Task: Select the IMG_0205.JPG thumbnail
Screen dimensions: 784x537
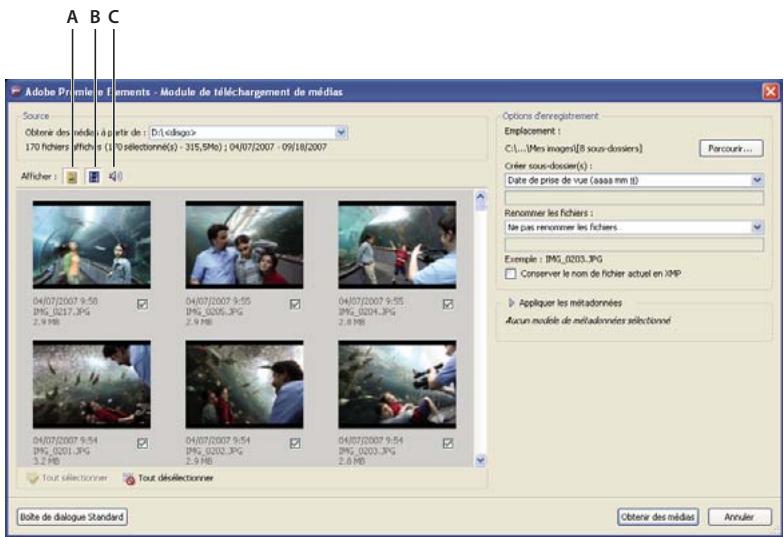Action: [x=244, y=245]
